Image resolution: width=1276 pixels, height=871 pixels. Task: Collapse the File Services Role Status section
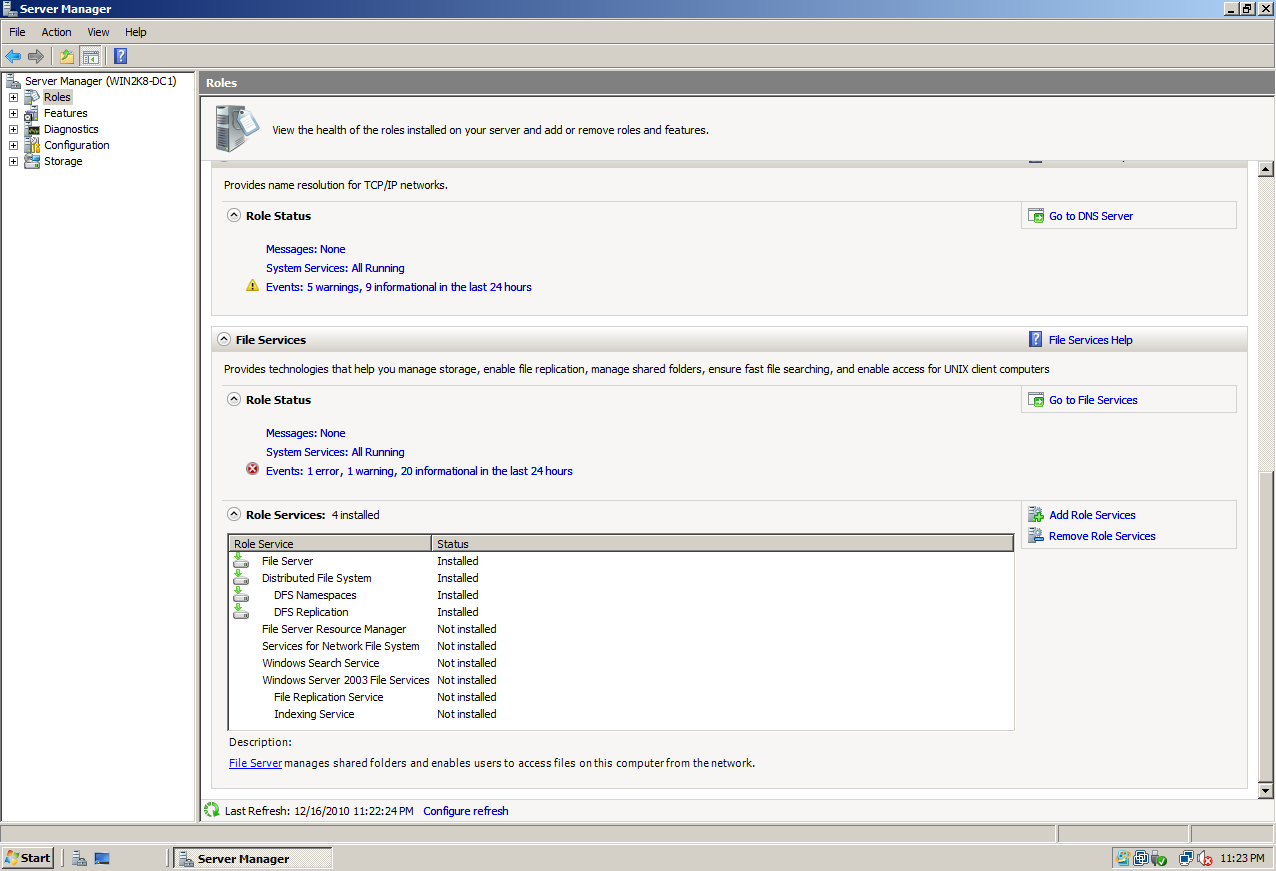[233, 399]
